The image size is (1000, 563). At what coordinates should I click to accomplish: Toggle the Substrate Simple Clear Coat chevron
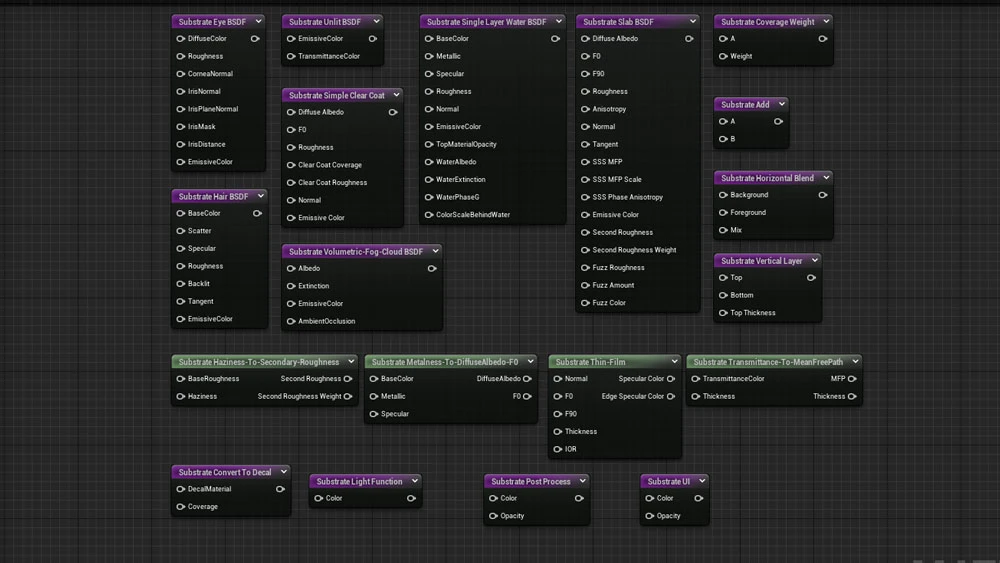pyautogui.click(x=396, y=95)
